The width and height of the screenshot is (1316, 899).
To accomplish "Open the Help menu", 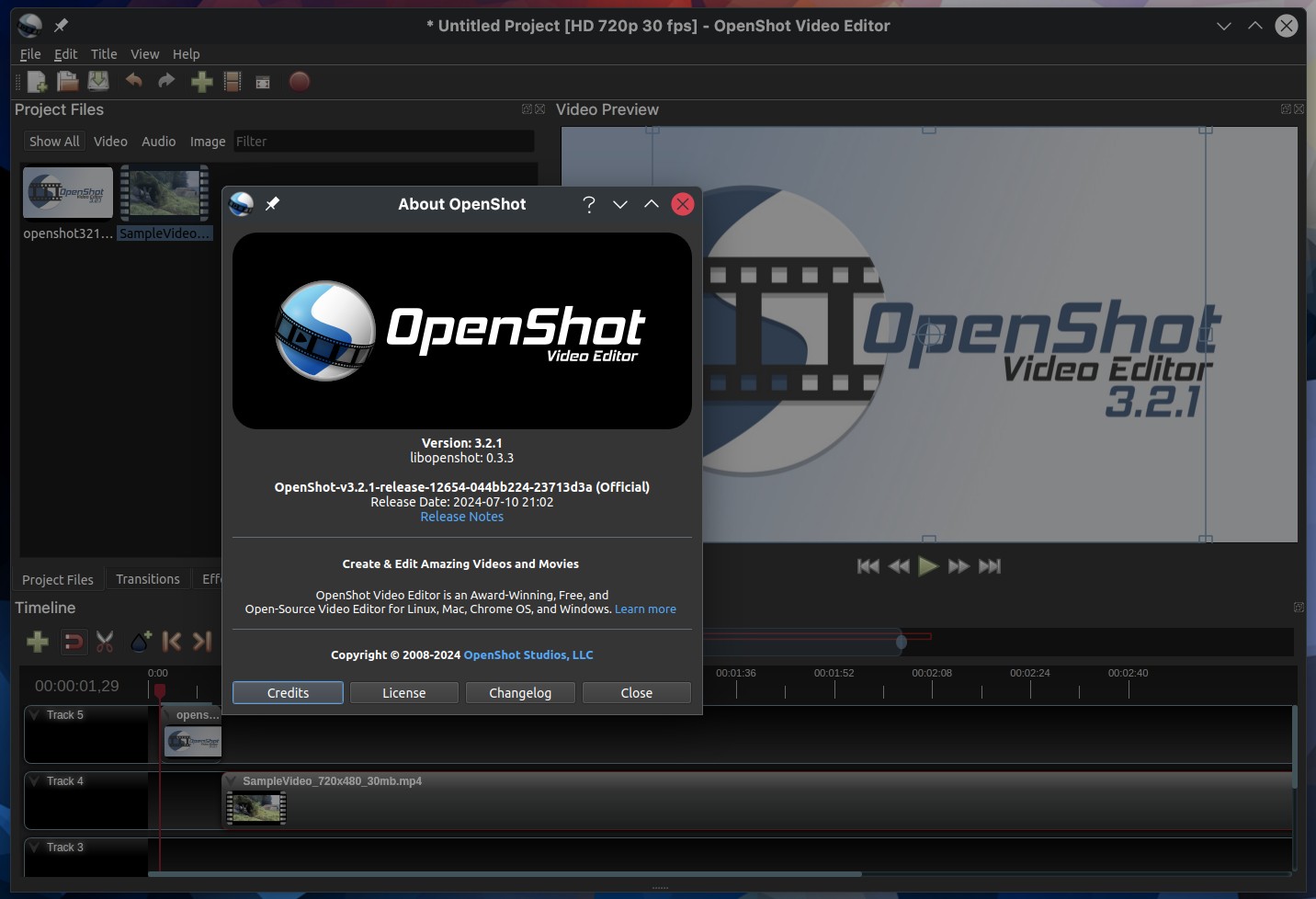I will click(x=186, y=54).
